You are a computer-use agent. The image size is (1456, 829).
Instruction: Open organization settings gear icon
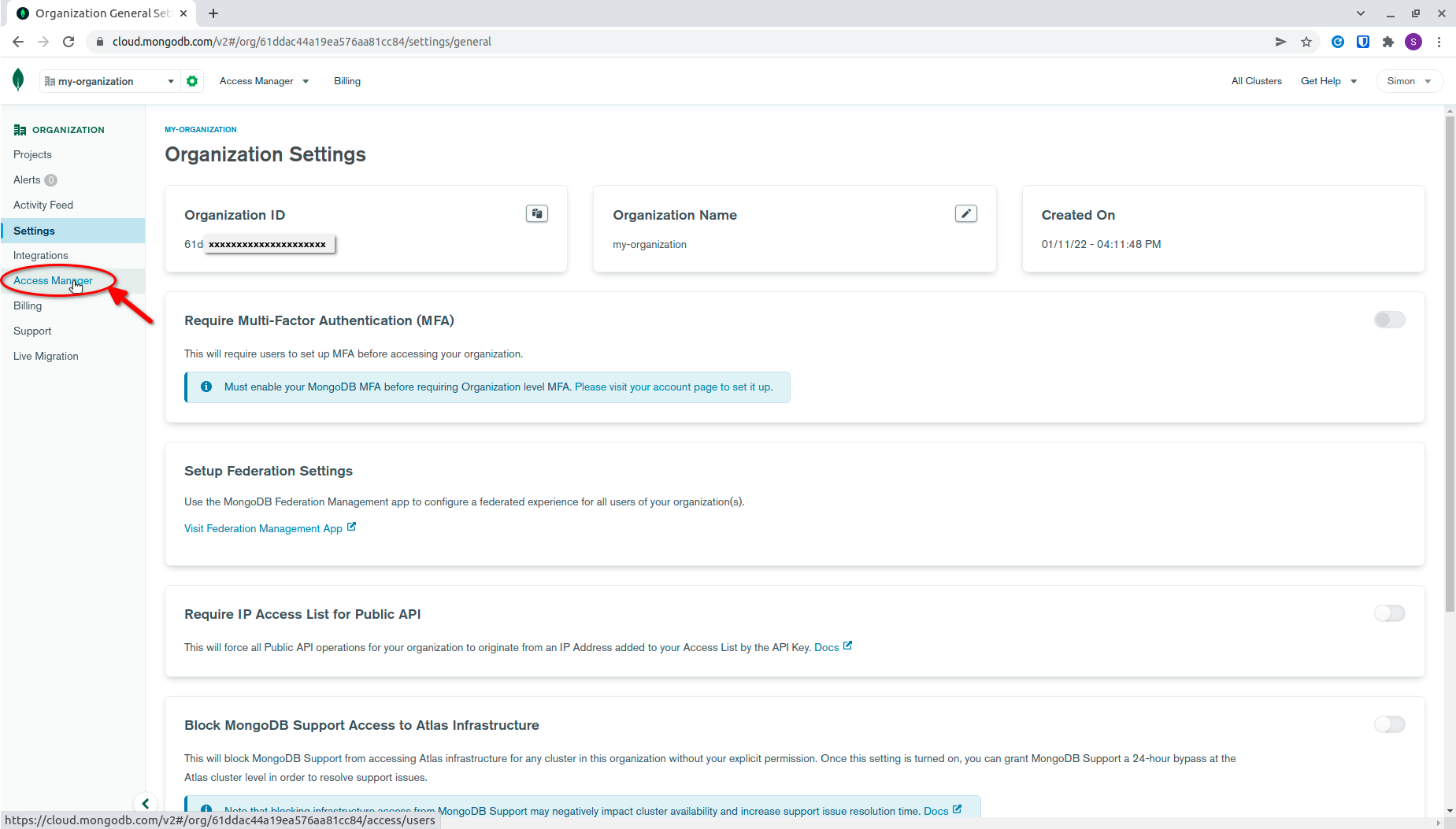(192, 81)
